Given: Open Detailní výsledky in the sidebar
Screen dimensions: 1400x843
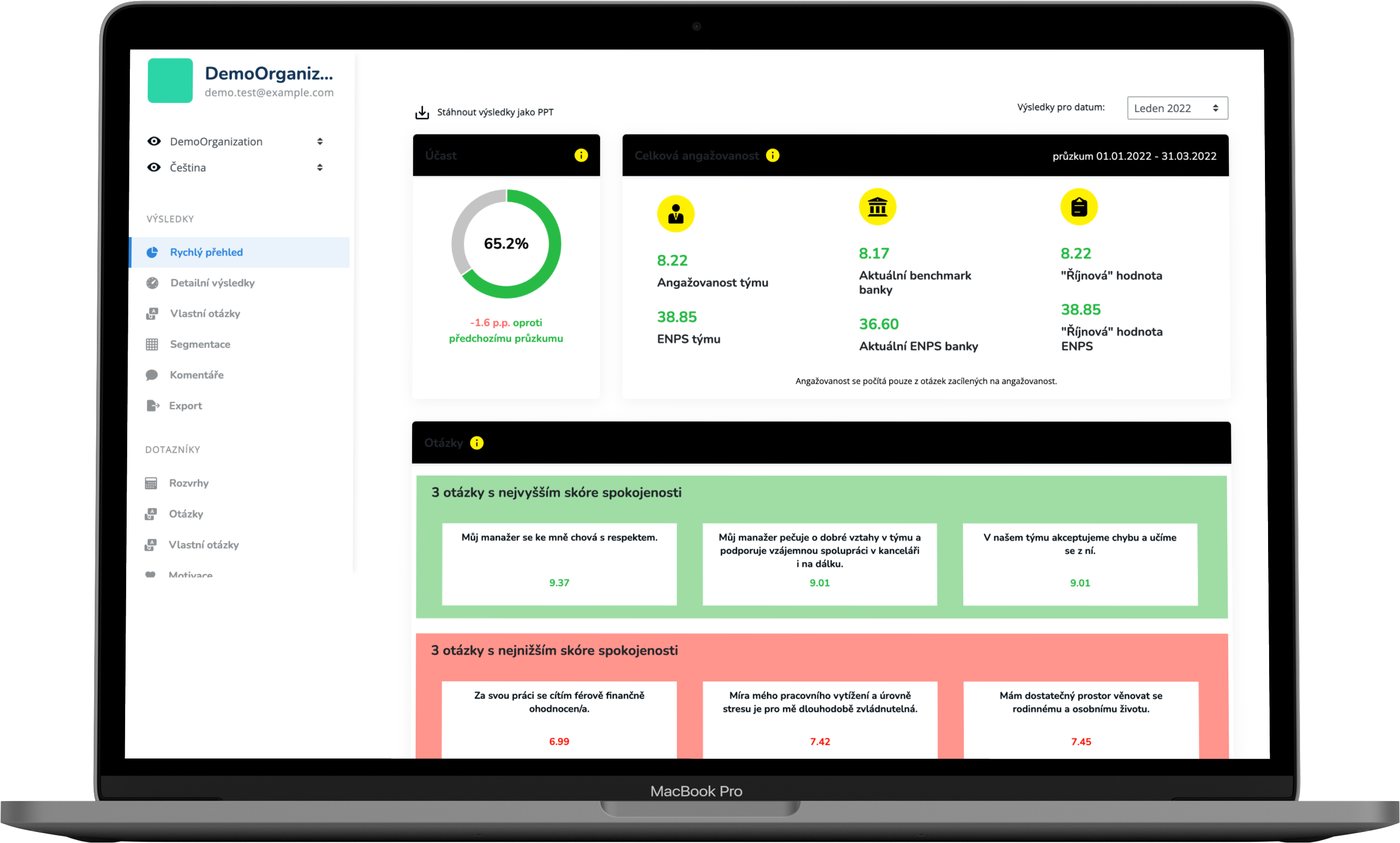Looking at the screenshot, I should coord(212,283).
